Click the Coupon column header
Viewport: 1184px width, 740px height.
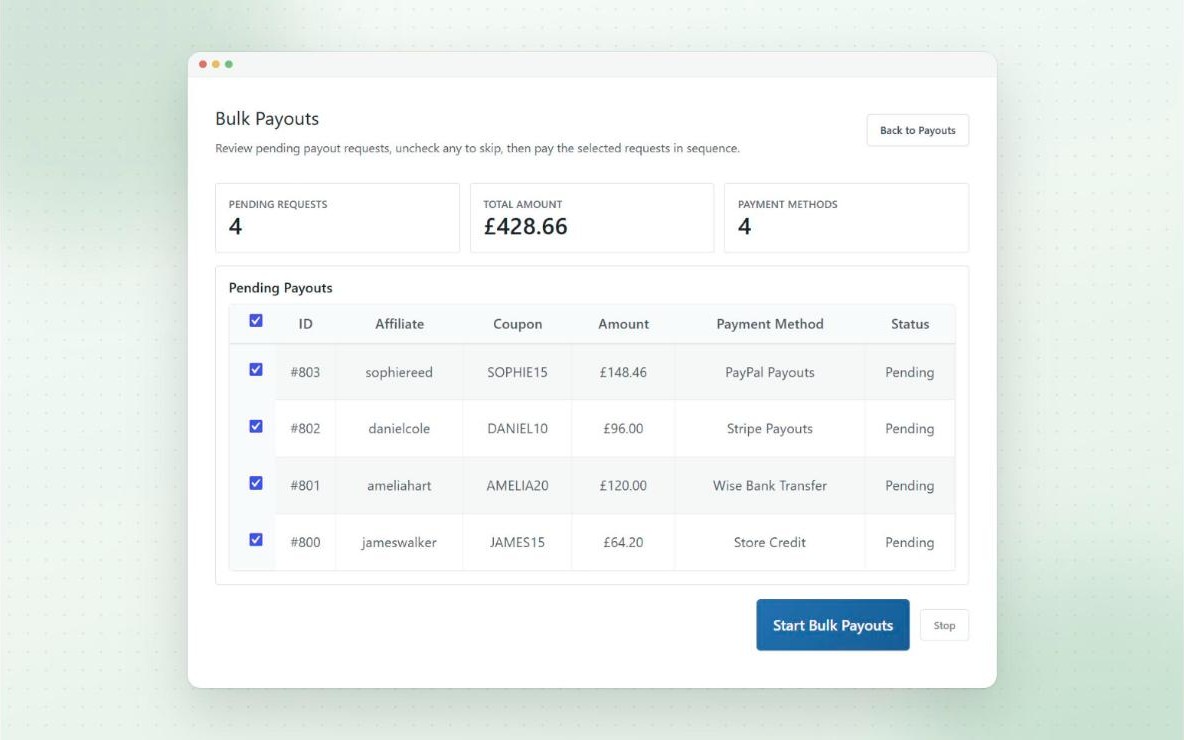517,324
